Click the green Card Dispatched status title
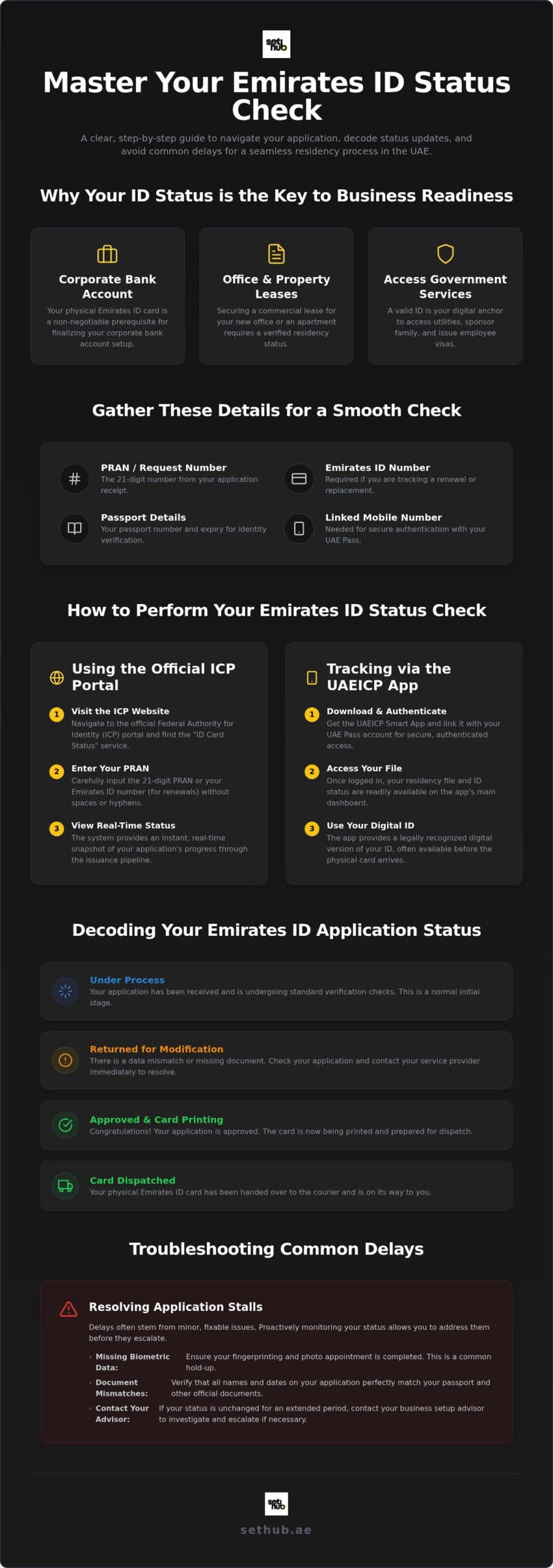This screenshot has width=553, height=1568. click(x=132, y=1180)
